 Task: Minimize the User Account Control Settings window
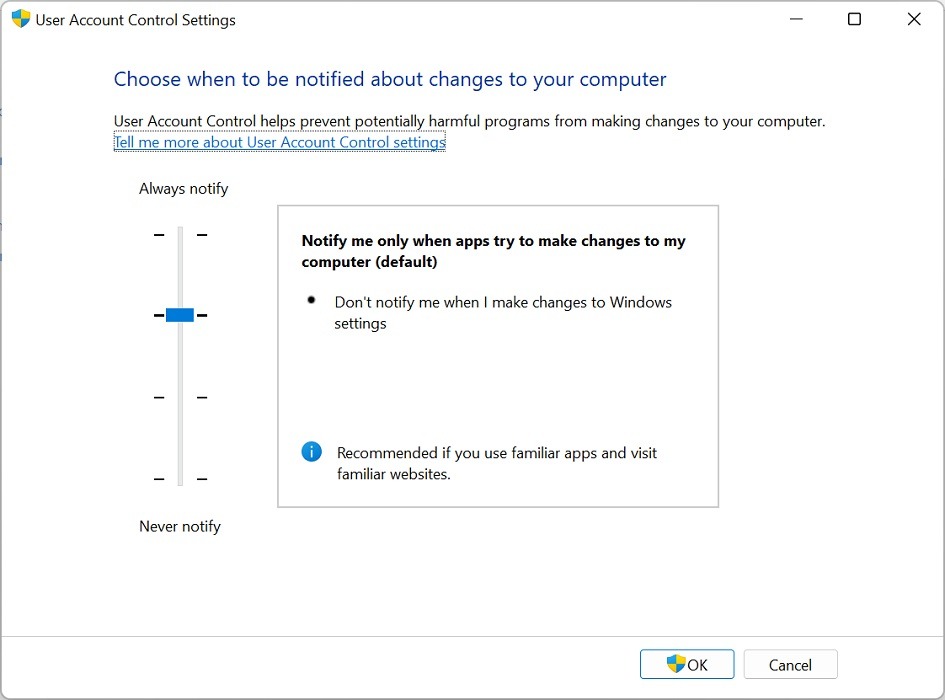pos(795,19)
